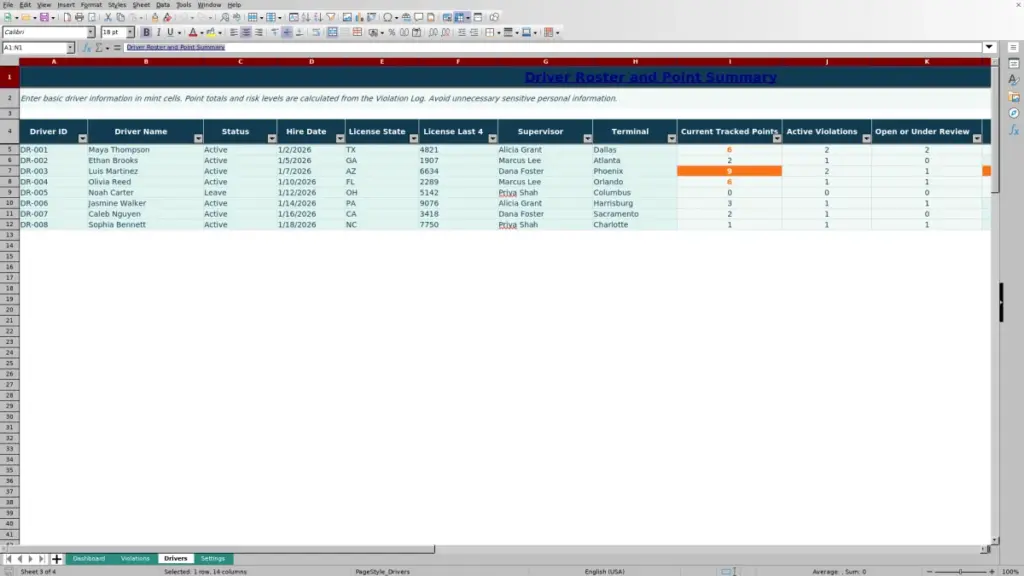Open sidebar Properties panel icon
Viewport: 1024px width, 576px height.
(1014, 64)
